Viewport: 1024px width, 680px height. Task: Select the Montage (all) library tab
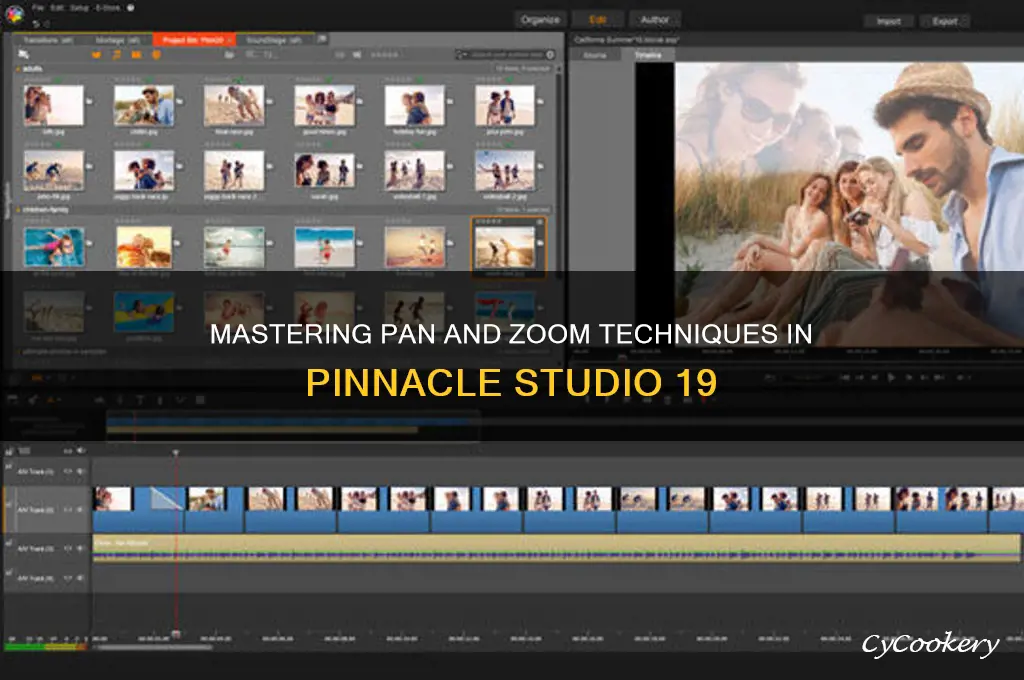pos(118,40)
